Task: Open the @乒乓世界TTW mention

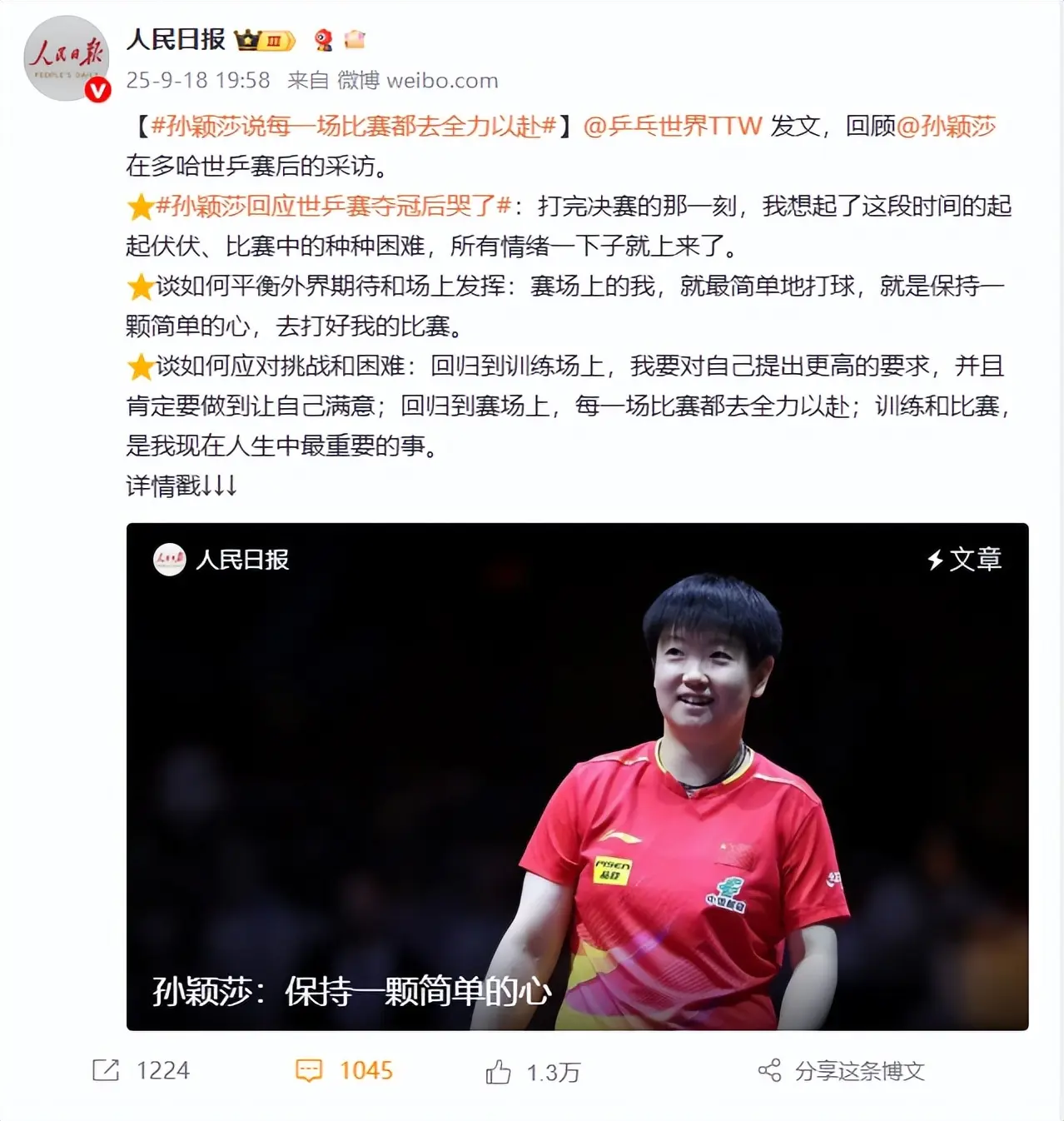Action: pyautogui.click(x=672, y=126)
